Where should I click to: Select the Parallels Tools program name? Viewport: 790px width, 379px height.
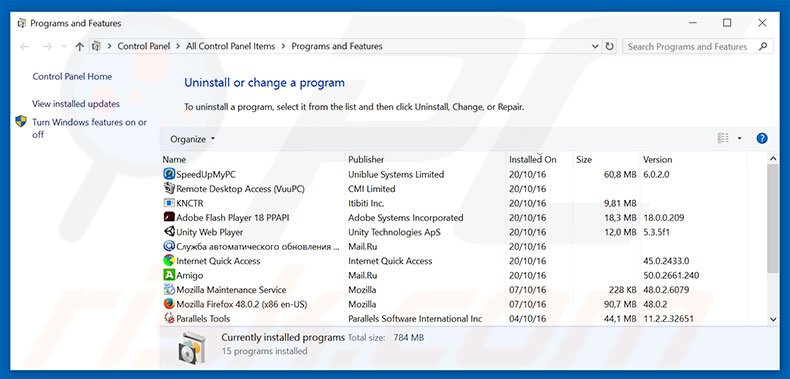pyautogui.click(x=203, y=319)
